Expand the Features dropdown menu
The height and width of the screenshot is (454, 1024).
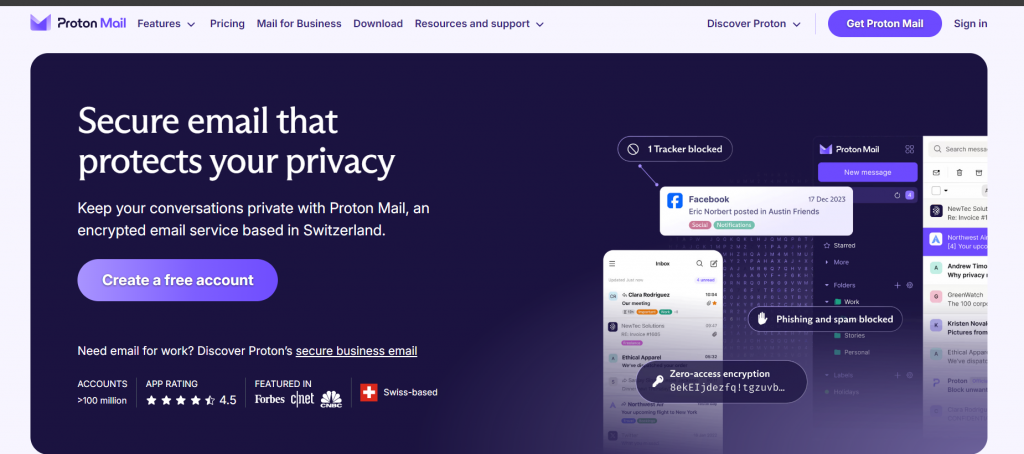[x=166, y=23]
